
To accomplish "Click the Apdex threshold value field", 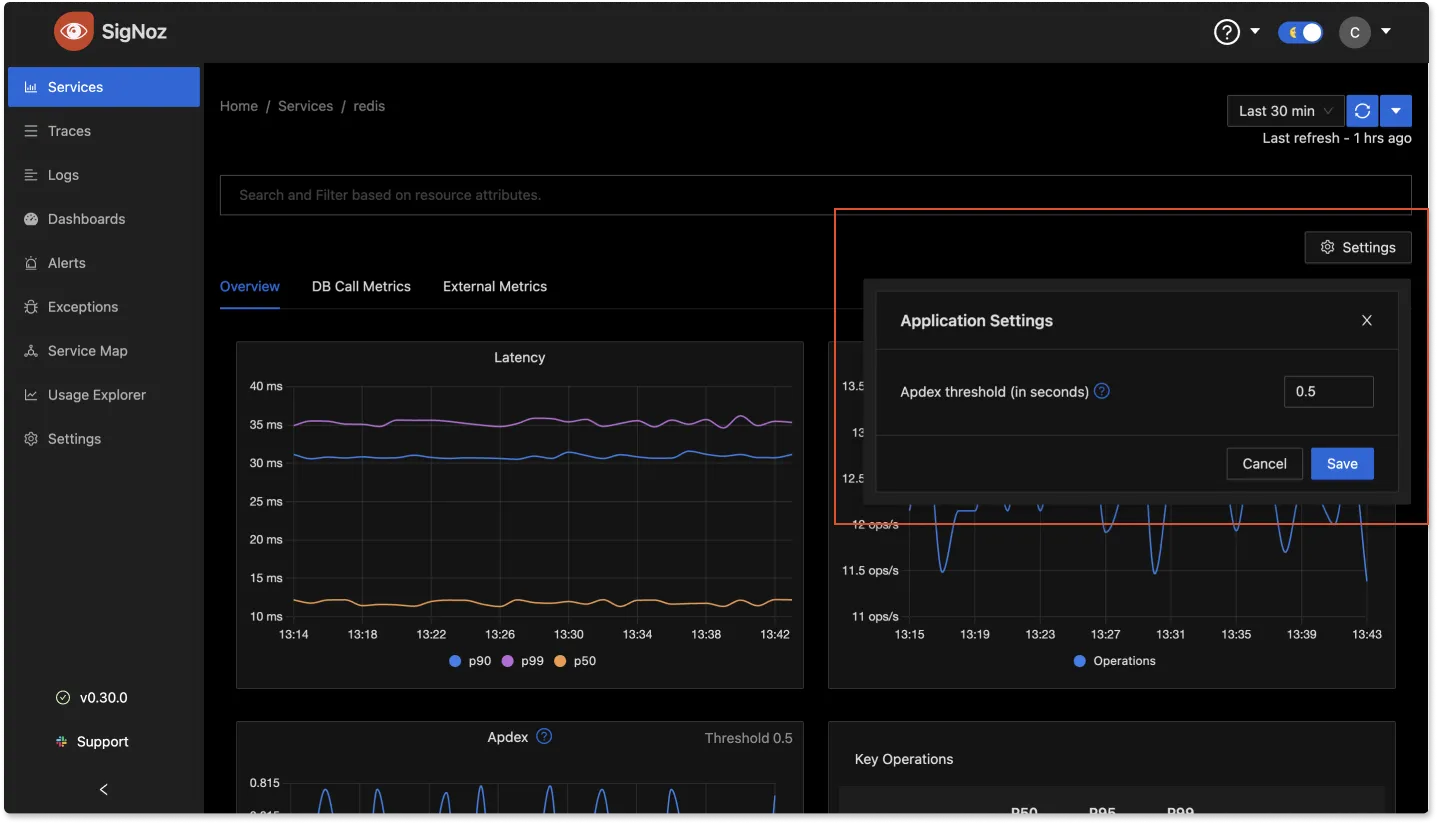I will coord(1329,391).
